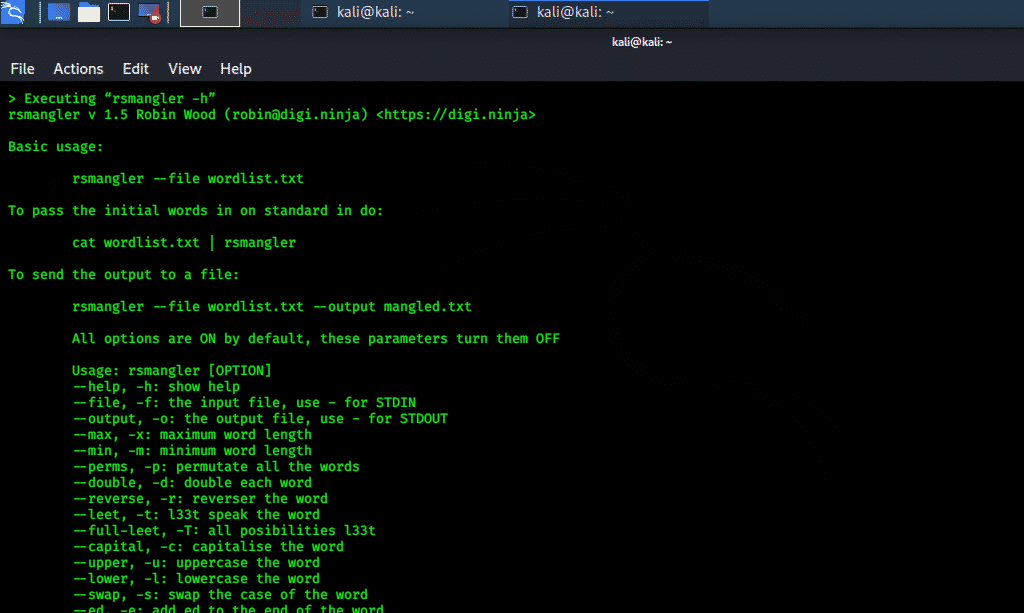
Task: Click '--output, -o: the output file' line
Action: 260,418
